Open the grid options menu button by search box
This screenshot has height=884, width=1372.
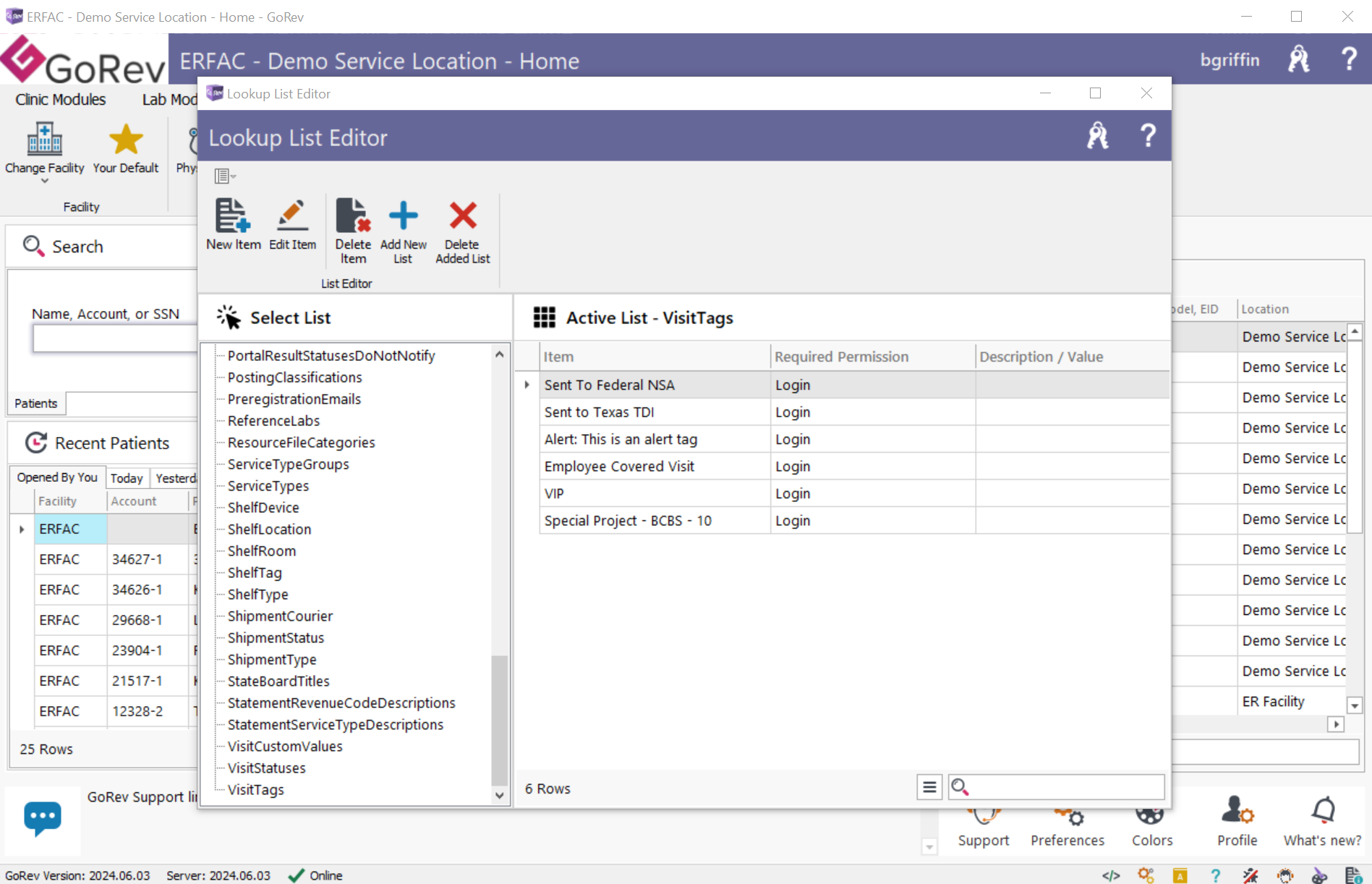pos(929,787)
